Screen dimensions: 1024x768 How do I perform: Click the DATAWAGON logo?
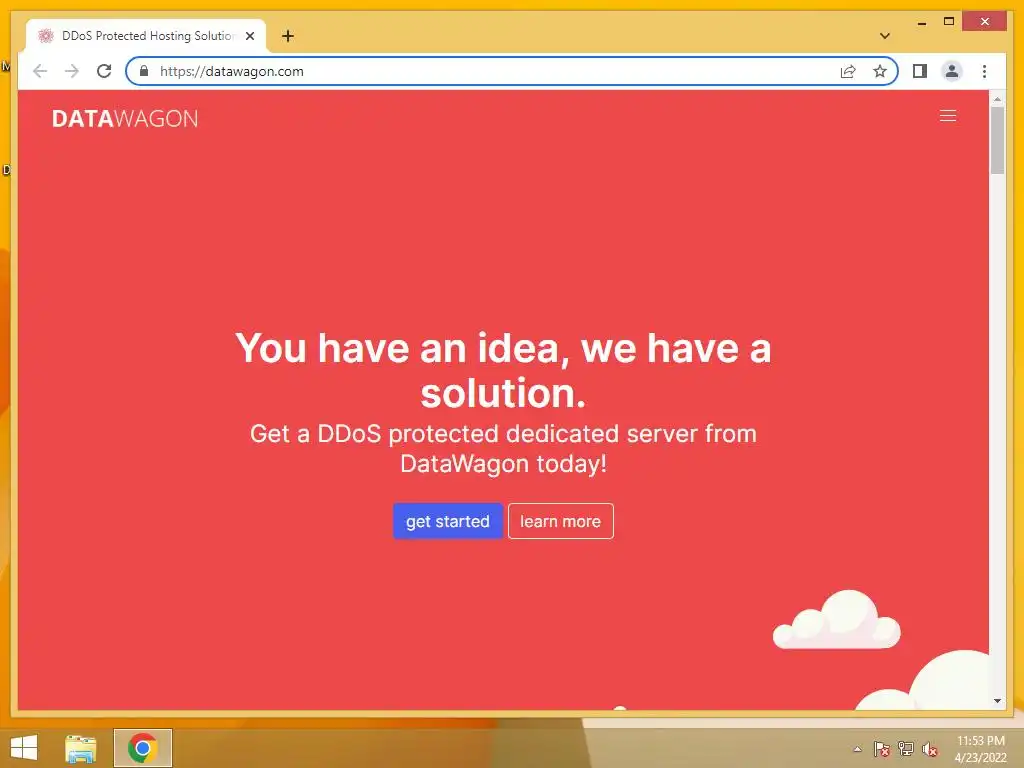tap(125, 118)
